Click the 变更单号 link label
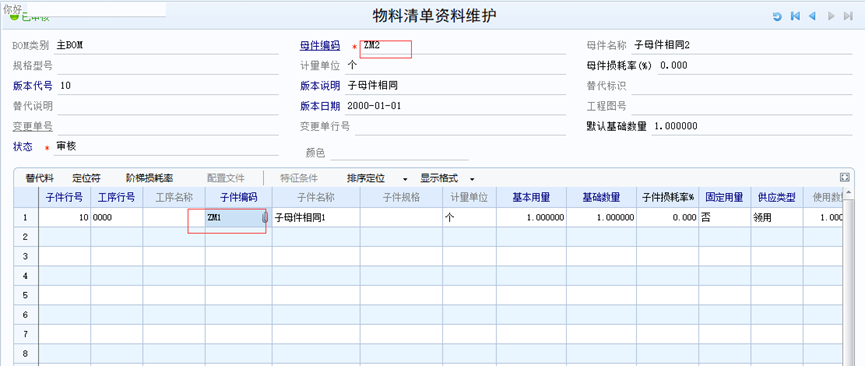This screenshot has height=366, width=865. [x=33, y=126]
